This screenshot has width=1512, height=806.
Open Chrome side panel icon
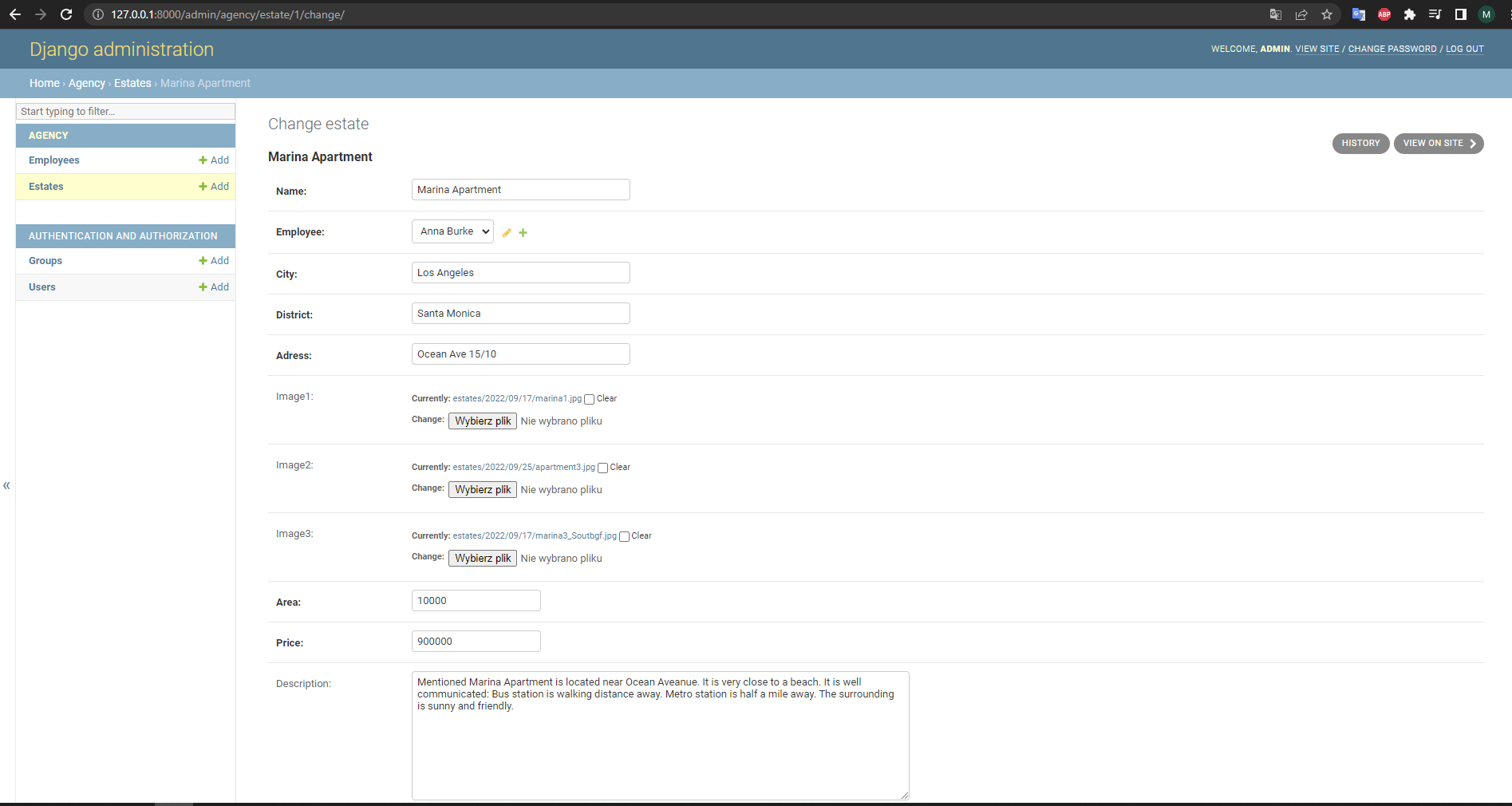coord(1460,14)
